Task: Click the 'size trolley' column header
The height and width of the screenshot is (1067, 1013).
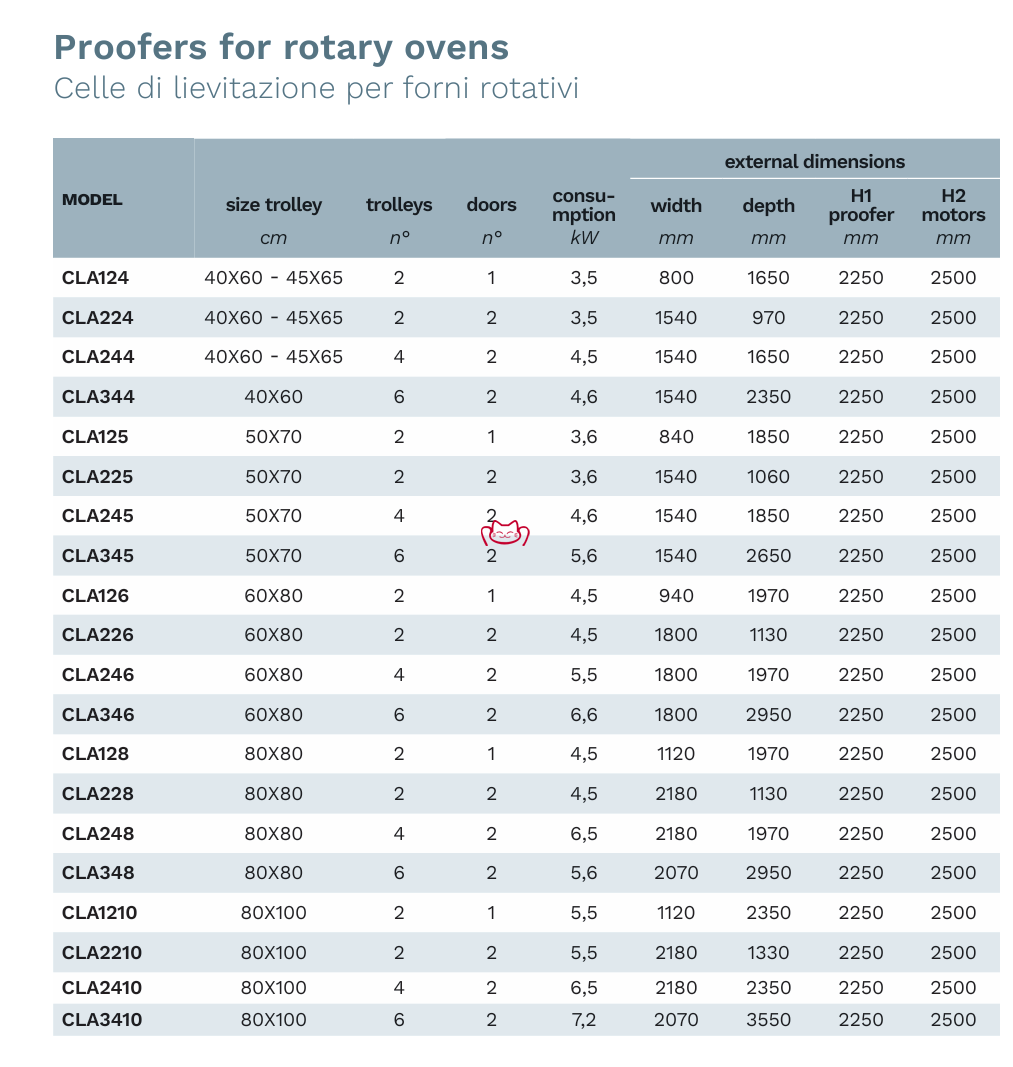Action: (273, 205)
